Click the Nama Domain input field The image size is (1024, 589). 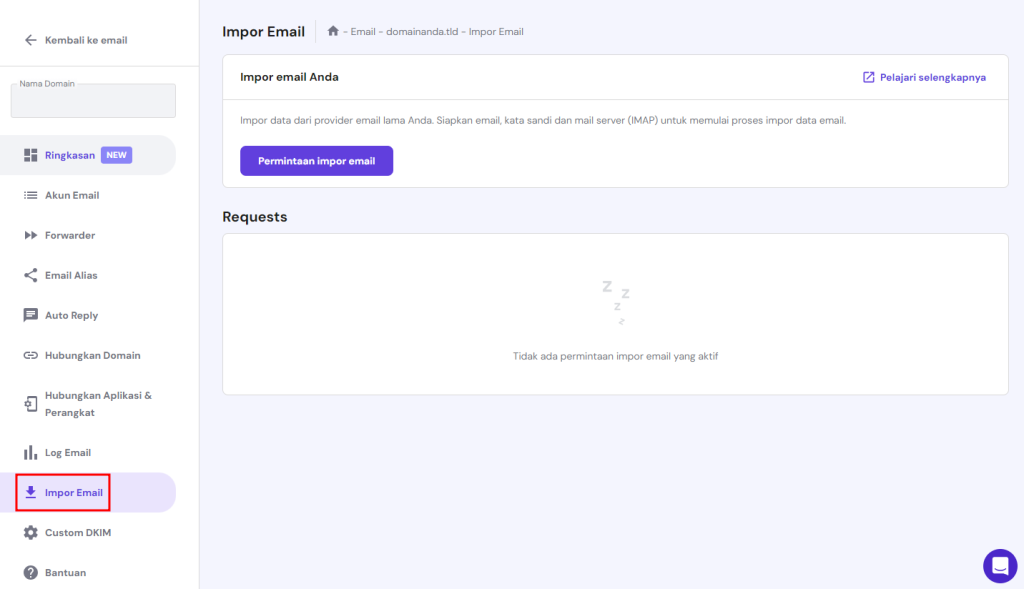(x=92, y=100)
